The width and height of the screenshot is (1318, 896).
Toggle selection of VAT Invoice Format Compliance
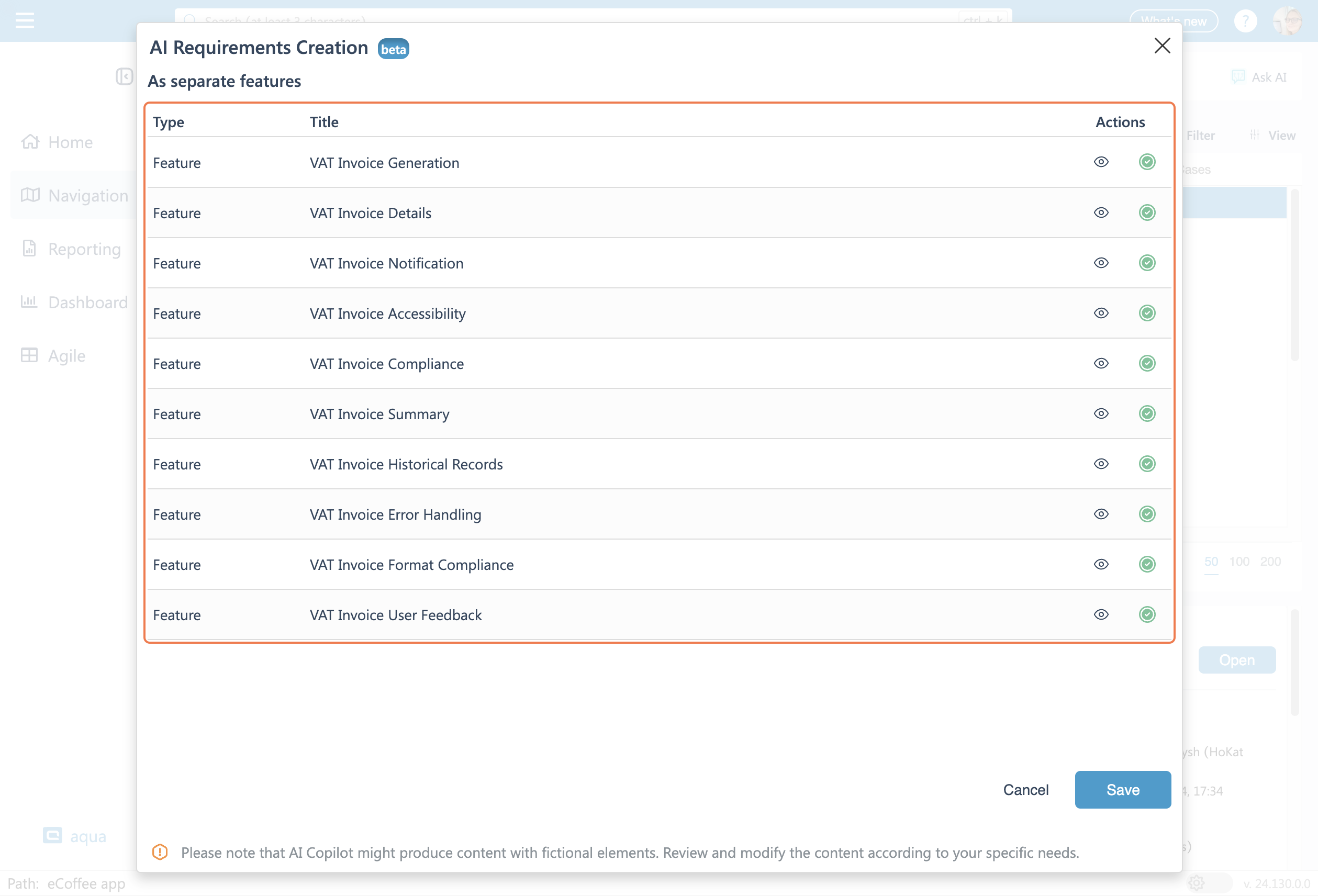click(x=1147, y=564)
